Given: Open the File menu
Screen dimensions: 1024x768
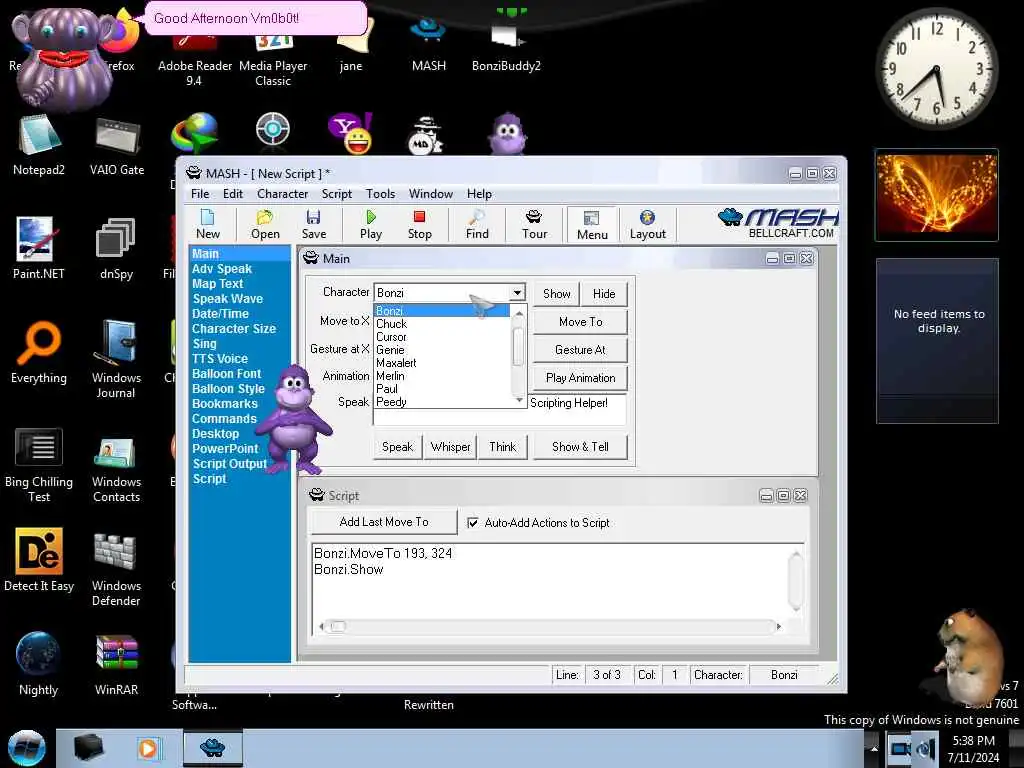Looking at the screenshot, I should [200, 194].
